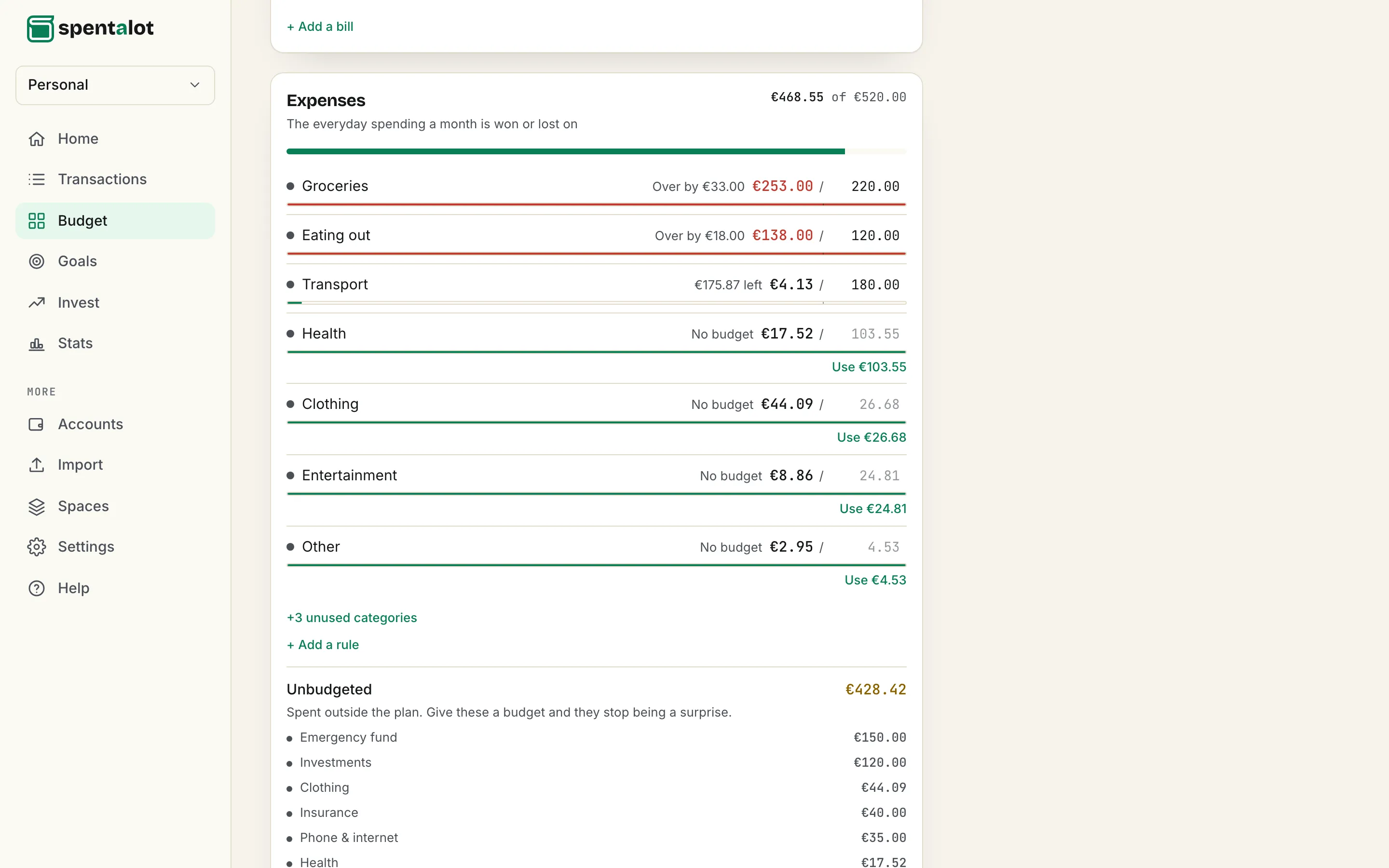Click the Groceries red progress bar
The height and width of the screenshot is (868, 1389).
596,204
